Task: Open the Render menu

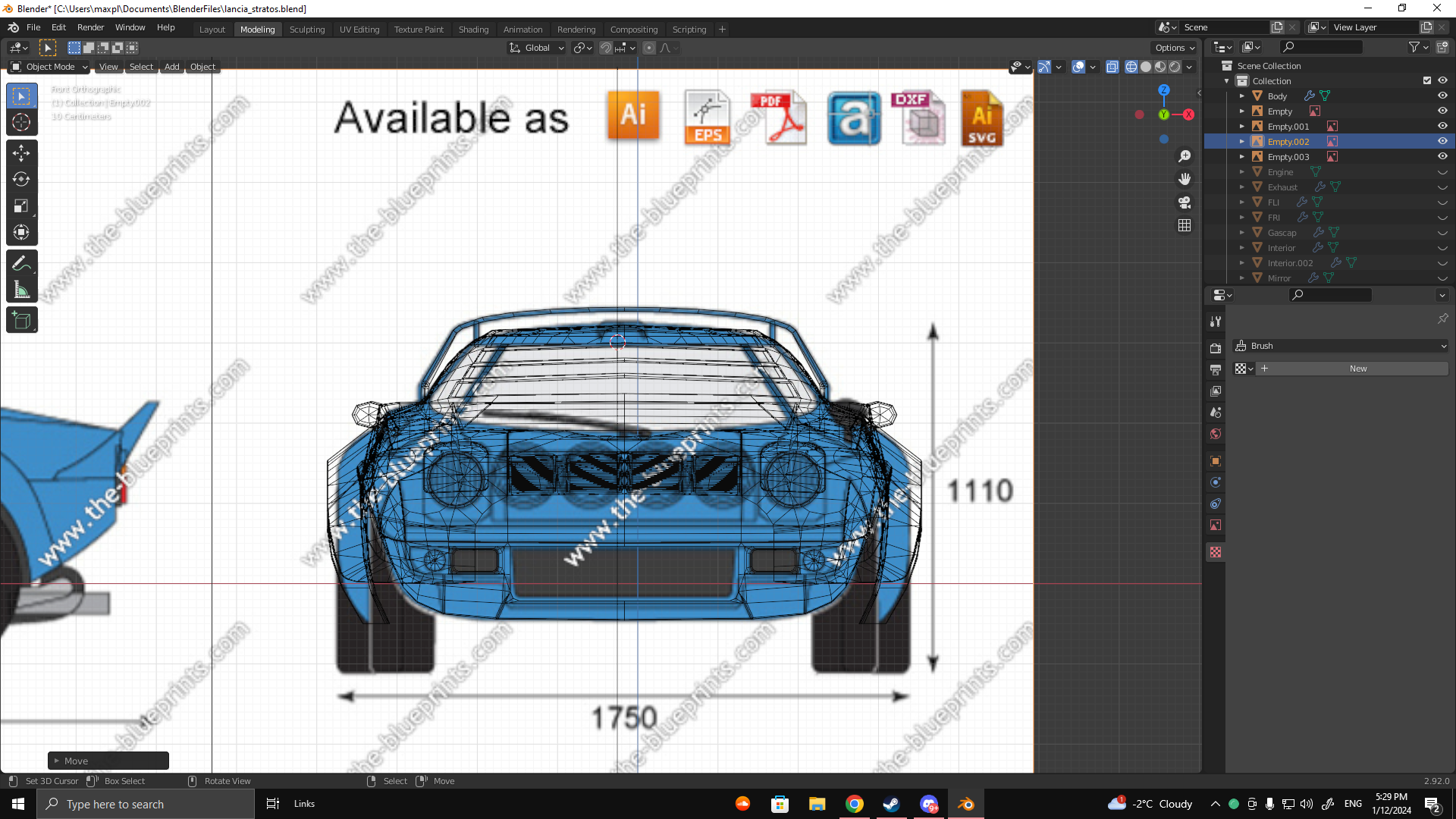Action: tap(90, 27)
